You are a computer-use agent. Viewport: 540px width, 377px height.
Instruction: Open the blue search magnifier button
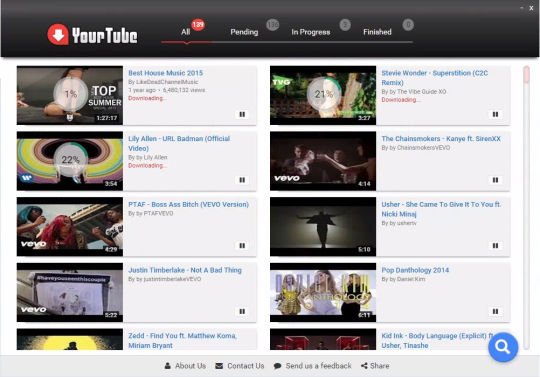(503, 347)
